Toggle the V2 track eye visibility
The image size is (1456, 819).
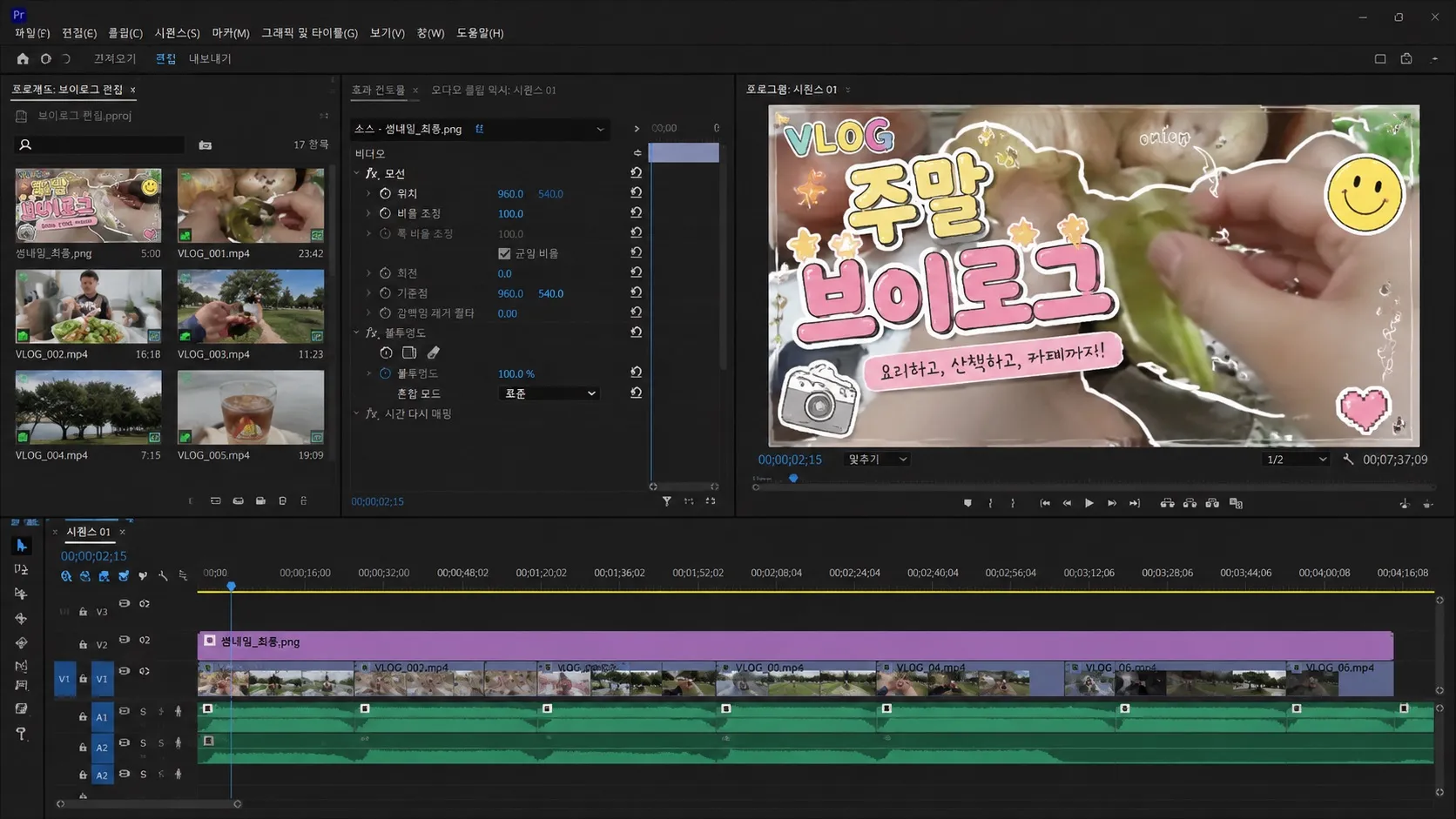pos(124,640)
